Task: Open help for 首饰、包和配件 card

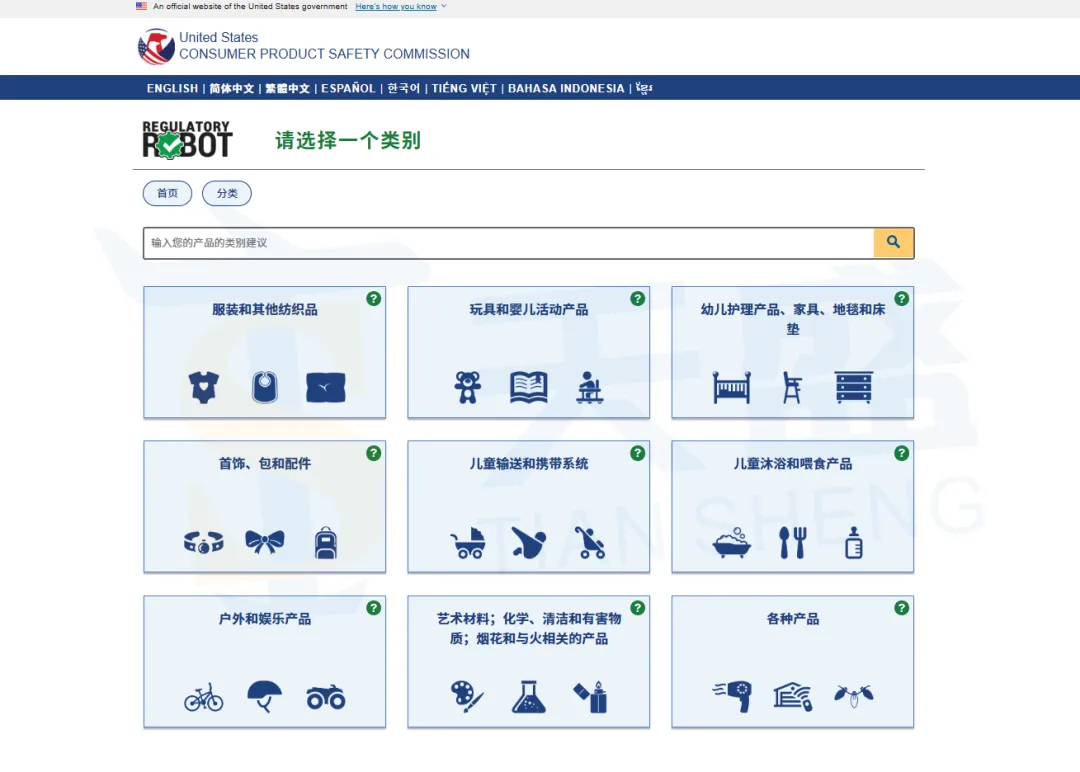Action: tap(373, 453)
